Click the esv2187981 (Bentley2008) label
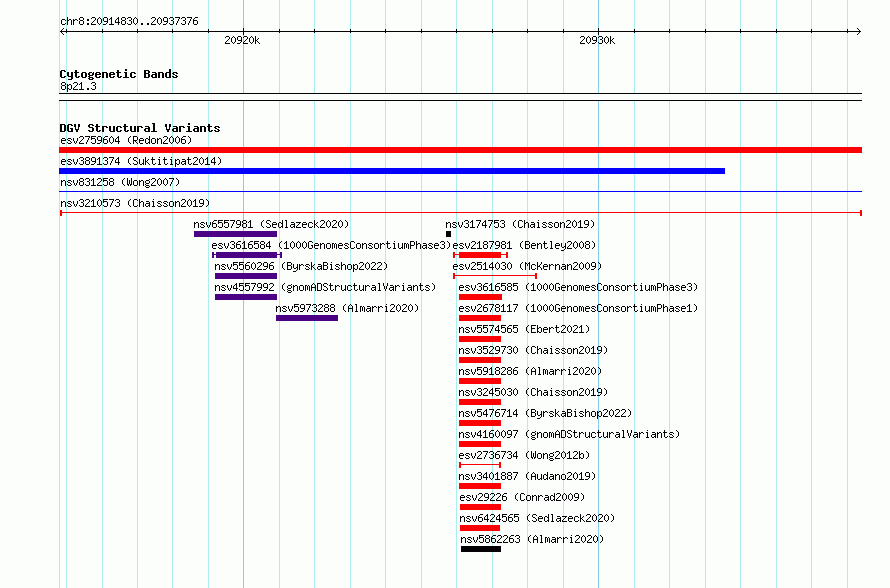 [524, 245]
